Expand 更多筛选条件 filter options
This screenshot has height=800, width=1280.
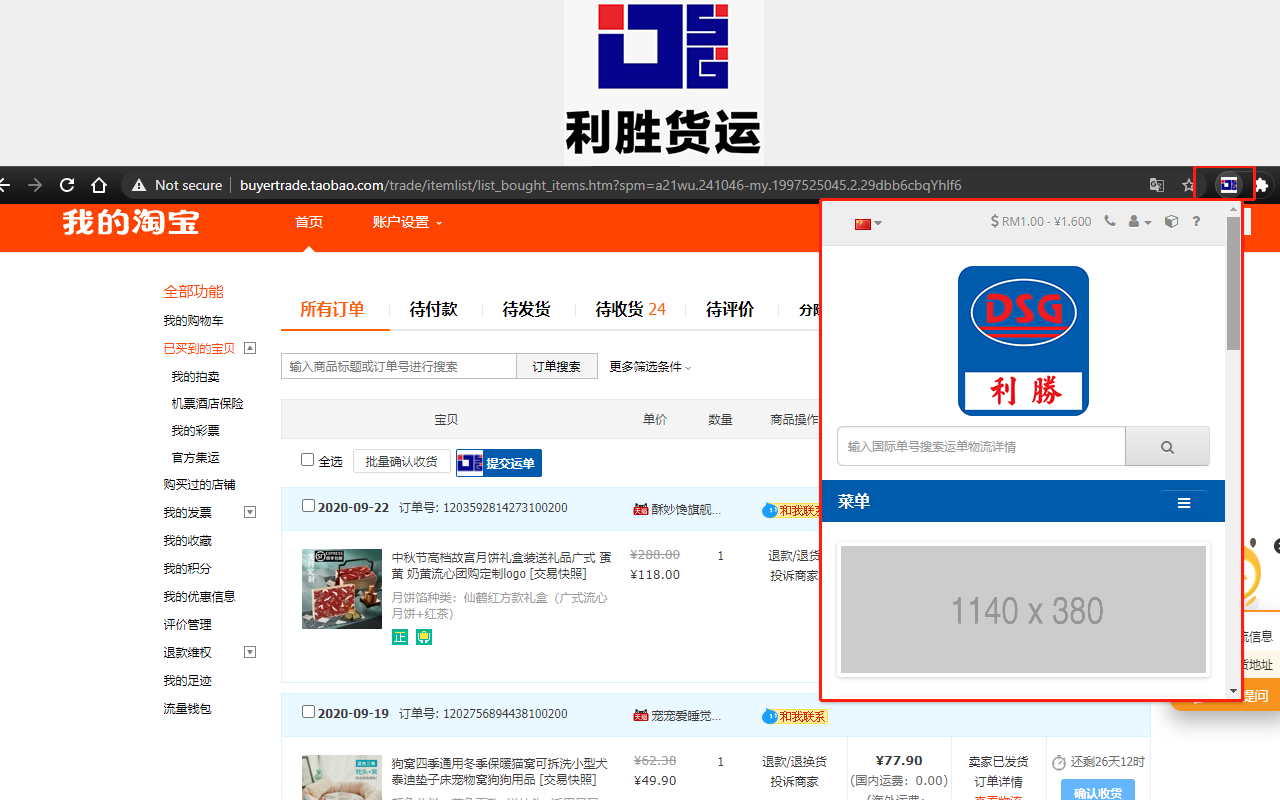[651, 367]
